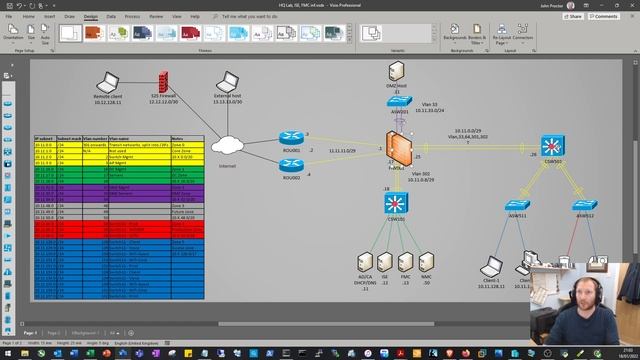The height and width of the screenshot is (360, 640).
Task: Open the Re-Layout Page dropdown
Action: point(502,33)
